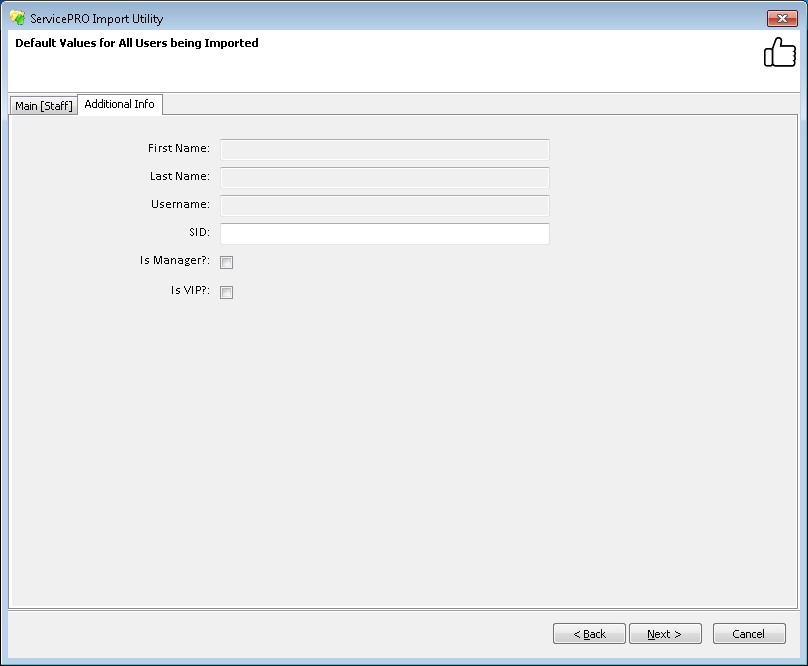Screen dimensions: 808x666
Task: Click the Next > button
Action: coord(665,633)
